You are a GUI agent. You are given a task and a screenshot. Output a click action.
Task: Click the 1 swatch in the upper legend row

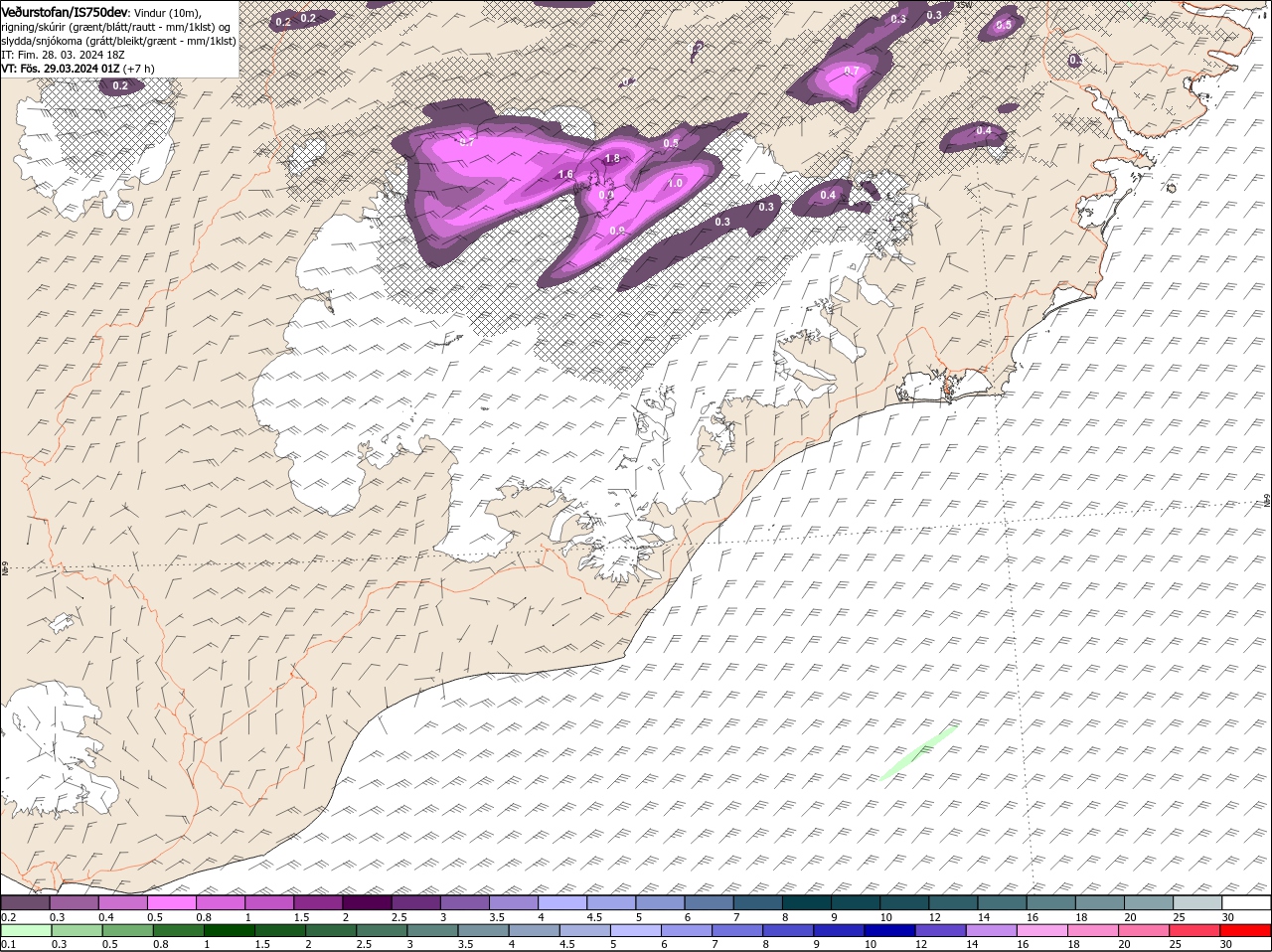pos(268,903)
